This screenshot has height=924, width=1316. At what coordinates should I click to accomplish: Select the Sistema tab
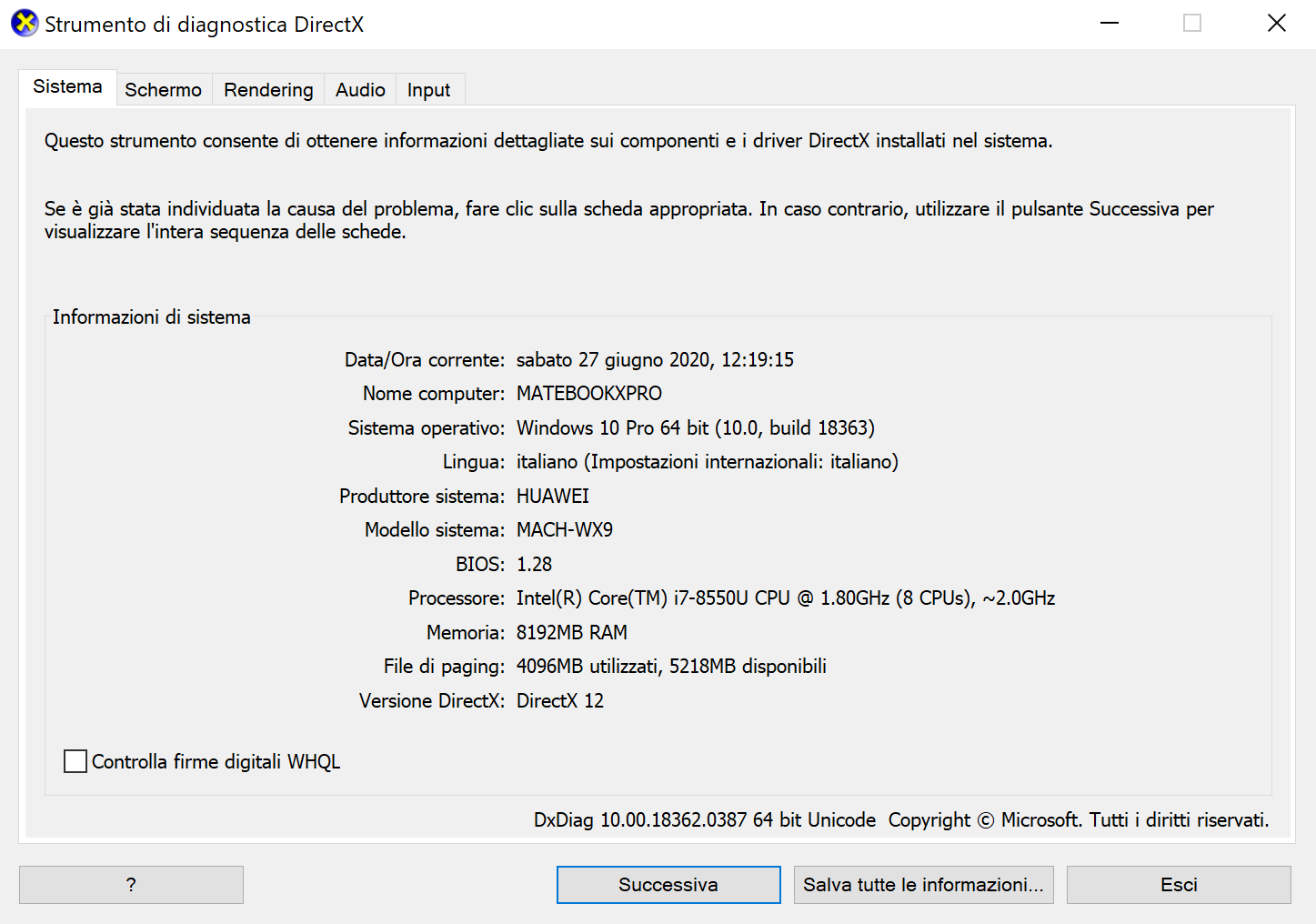point(67,87)
